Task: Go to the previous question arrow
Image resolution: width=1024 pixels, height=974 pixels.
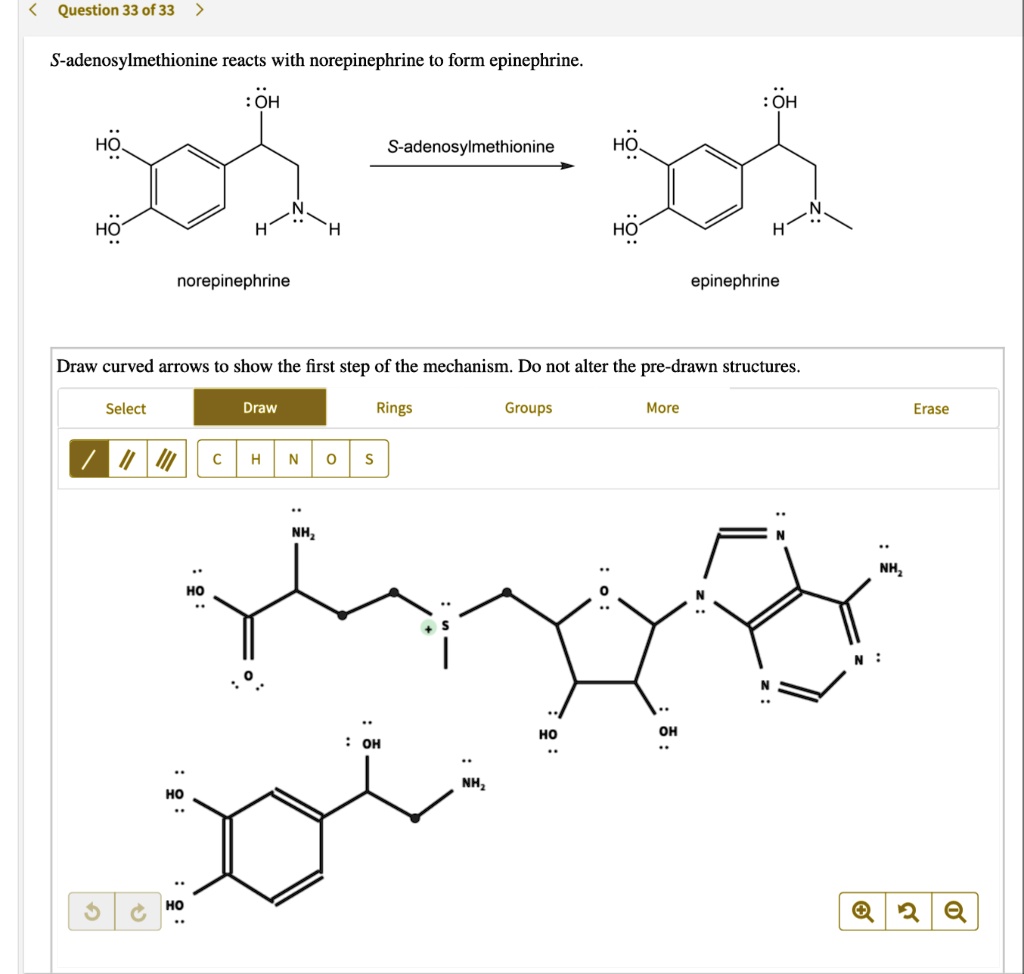Action: point(35,10)
